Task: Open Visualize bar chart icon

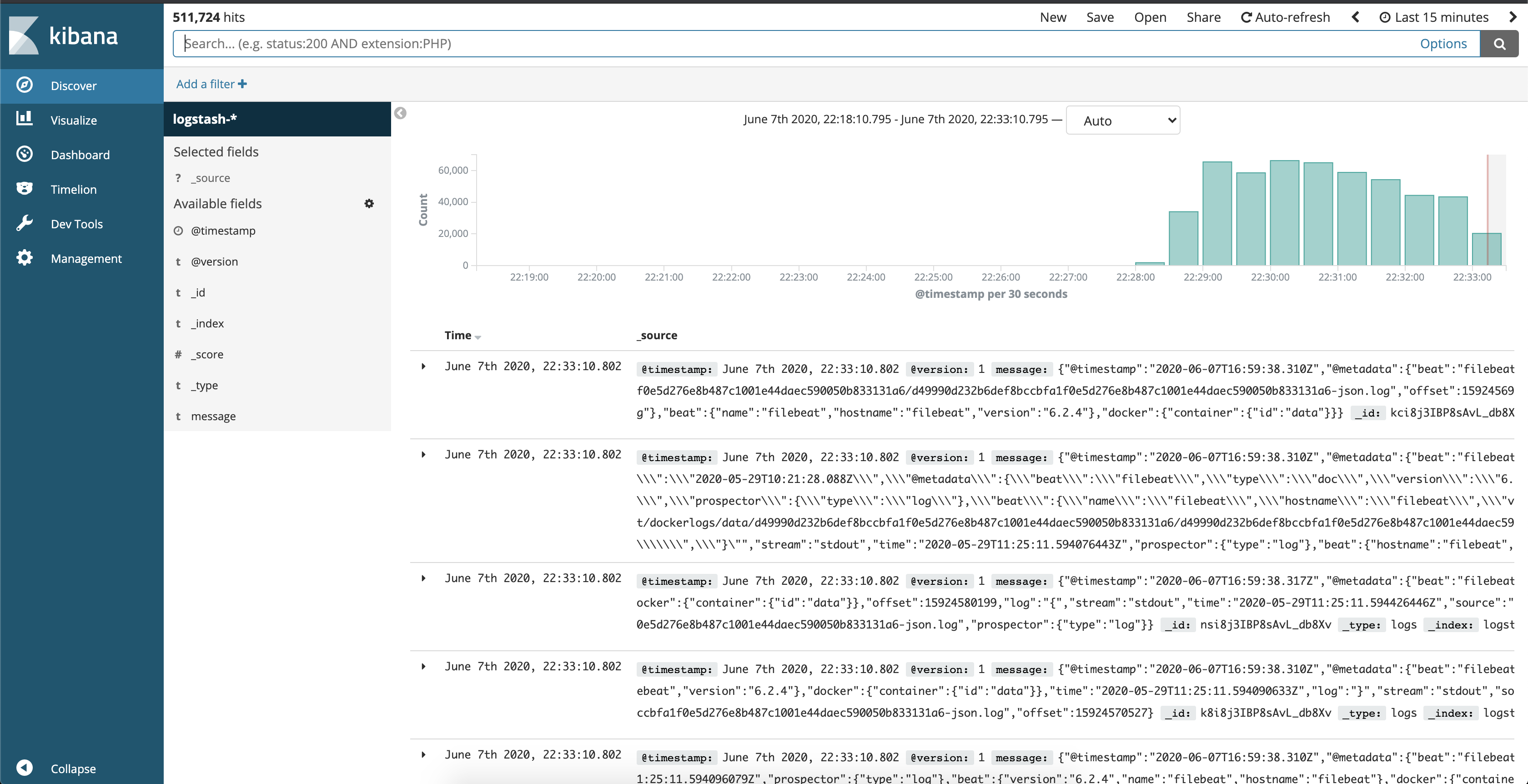Action: tap(24, 119)
